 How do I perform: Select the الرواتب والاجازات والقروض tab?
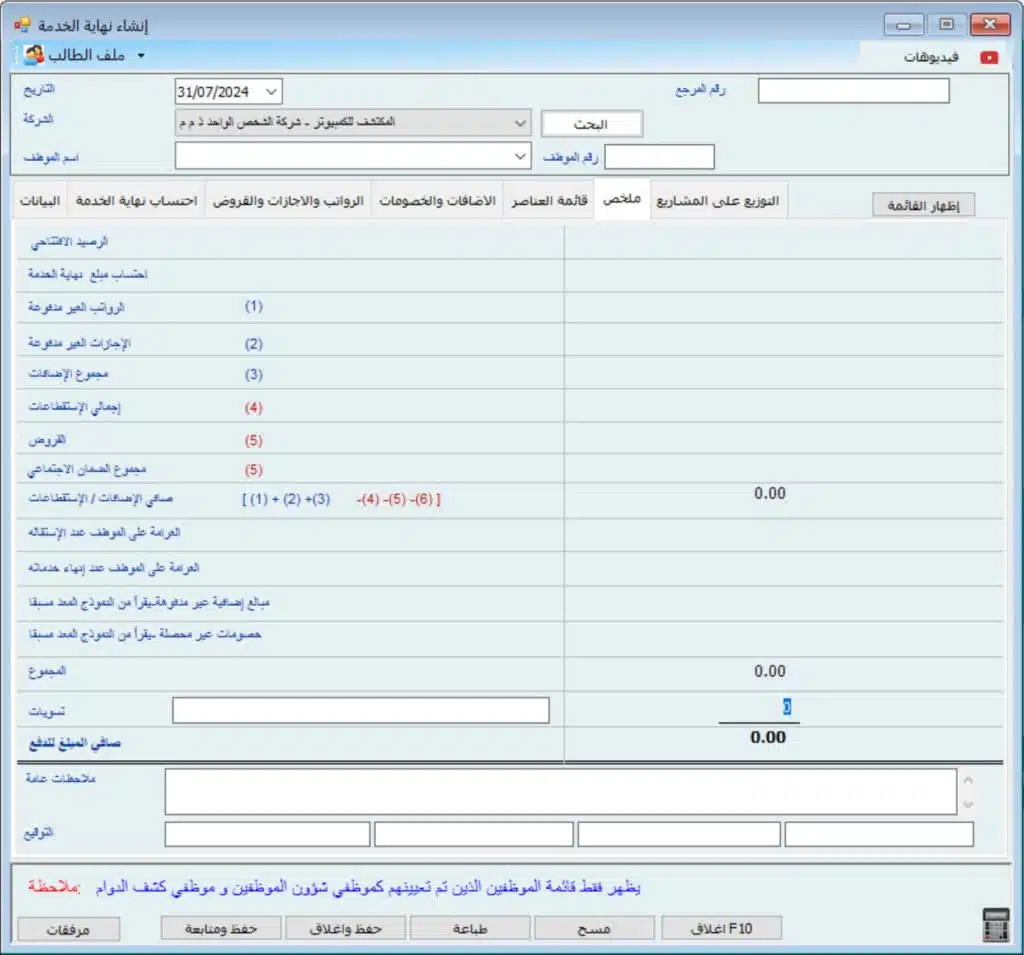click(x=288, y=200)
